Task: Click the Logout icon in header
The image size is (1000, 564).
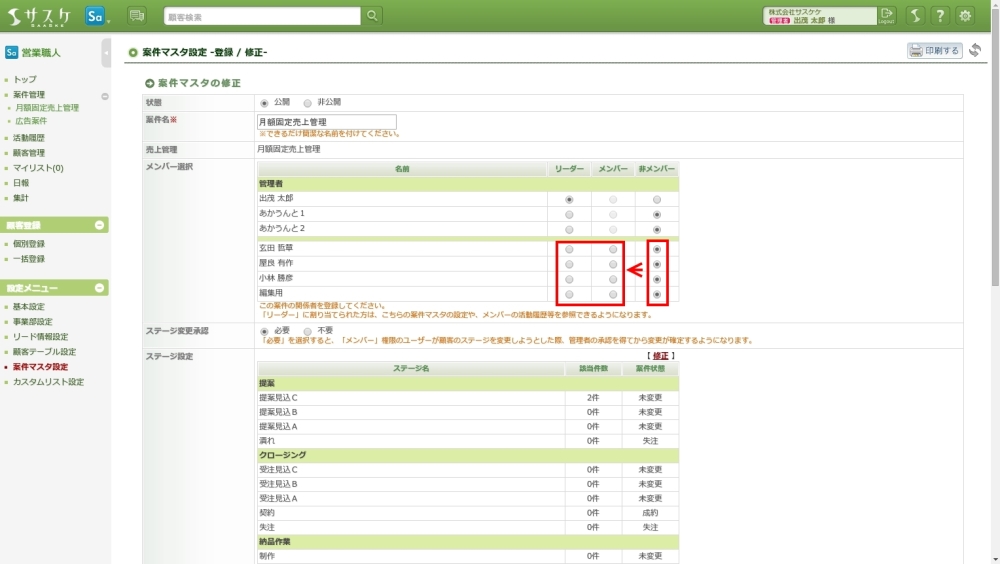Action: pos(886,15)
